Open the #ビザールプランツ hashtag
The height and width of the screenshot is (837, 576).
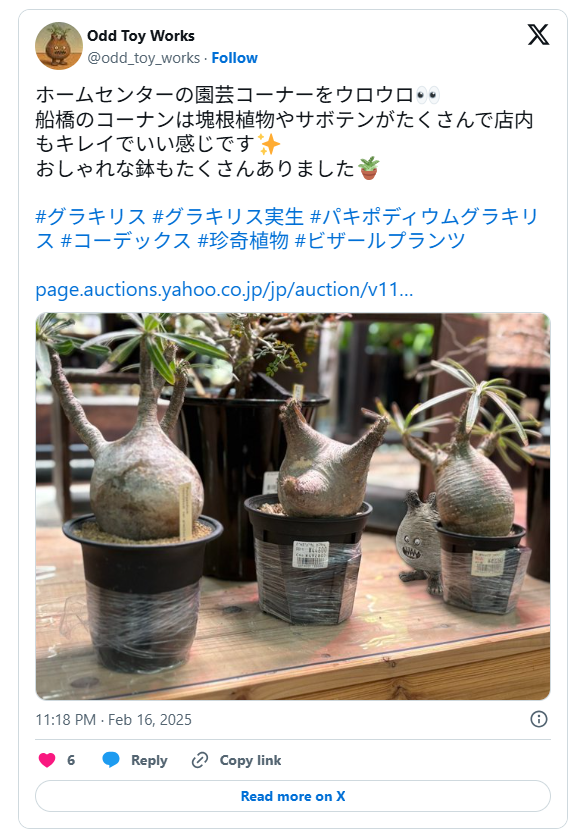[x=380, y=240]
